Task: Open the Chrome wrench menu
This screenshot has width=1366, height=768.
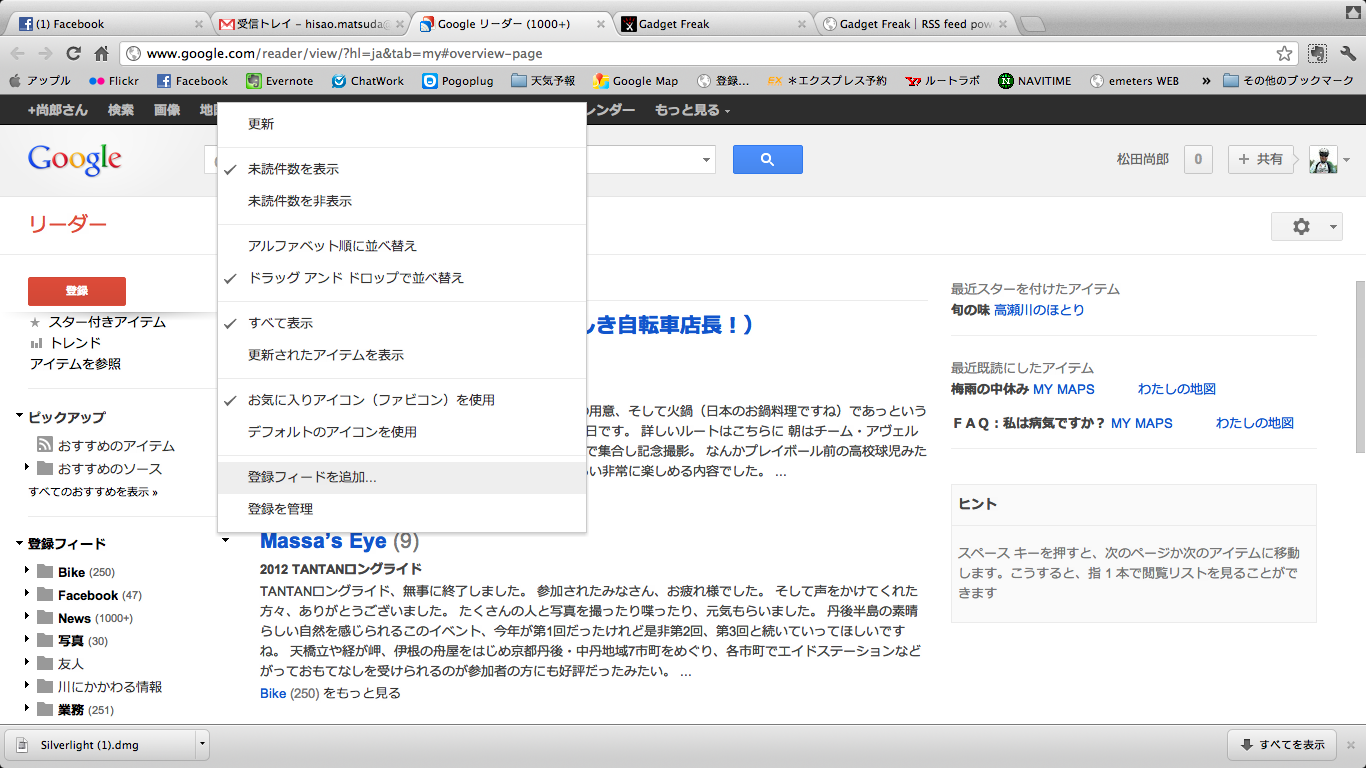Action: pos(1347,54)
